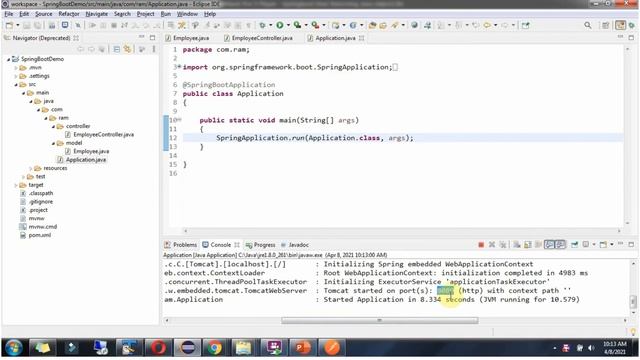Open the web browser globe icon
The height and width of the screenshot is (360, 640).
click(x=414, y=25)
